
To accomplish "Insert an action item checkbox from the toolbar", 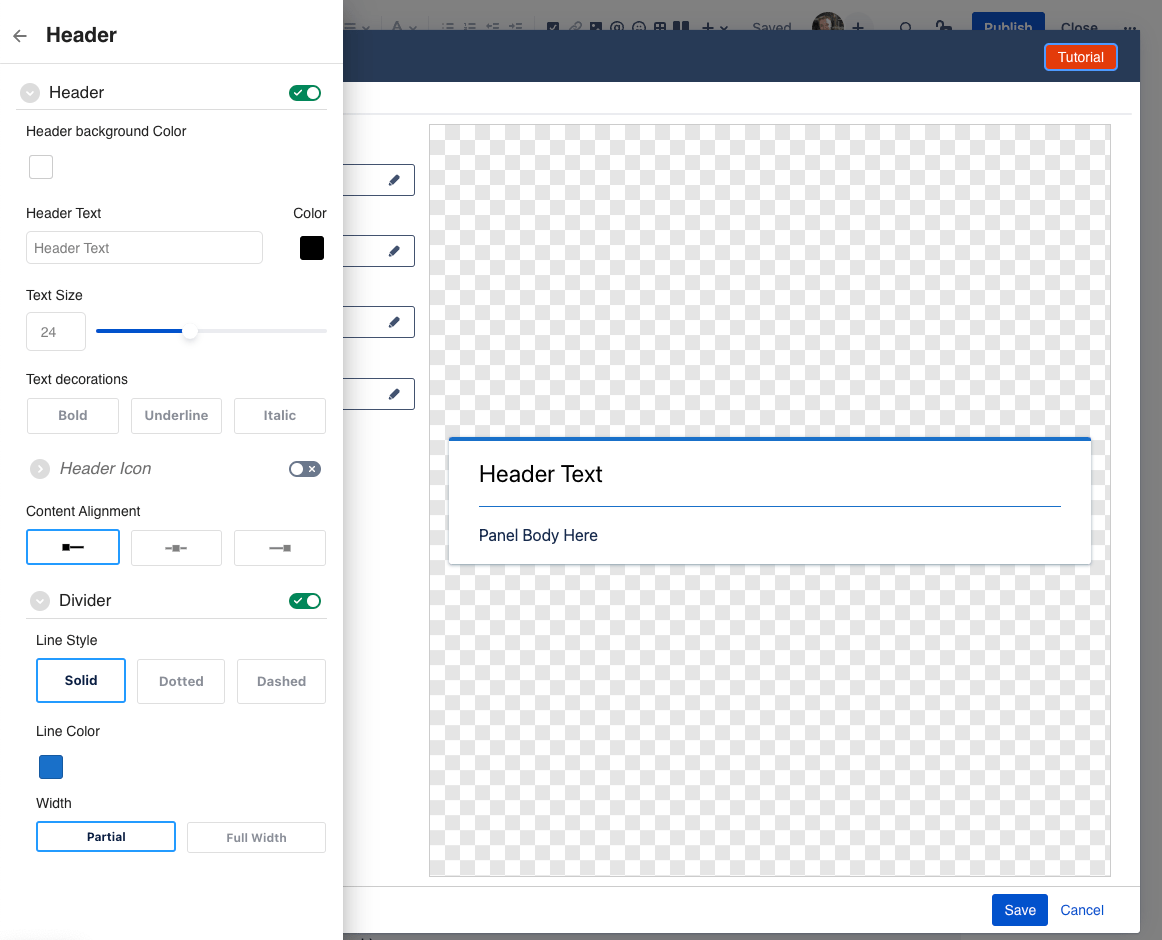I will tap(553, 26).
